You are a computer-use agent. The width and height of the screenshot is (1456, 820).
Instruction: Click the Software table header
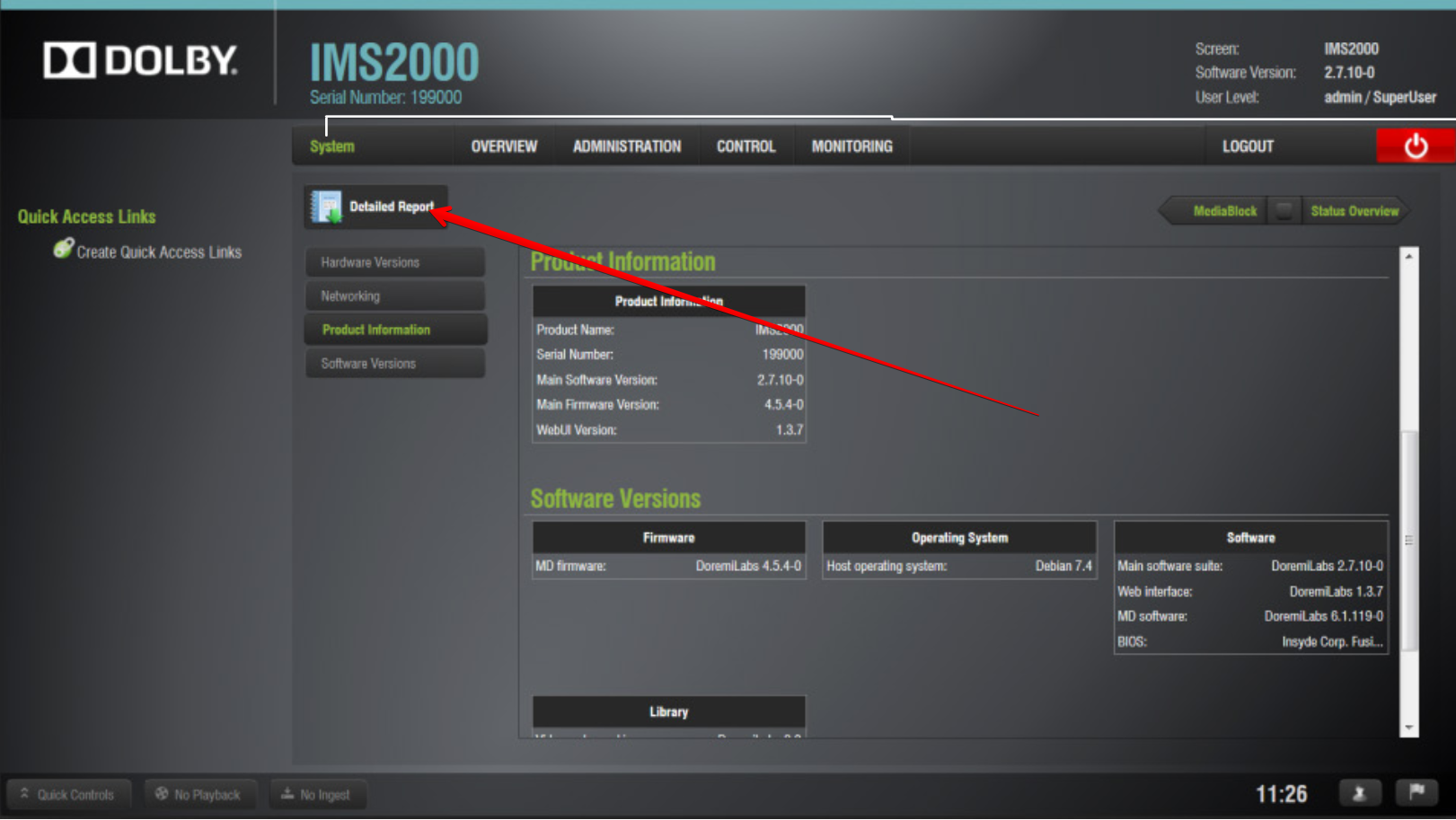click(1251, 538)
